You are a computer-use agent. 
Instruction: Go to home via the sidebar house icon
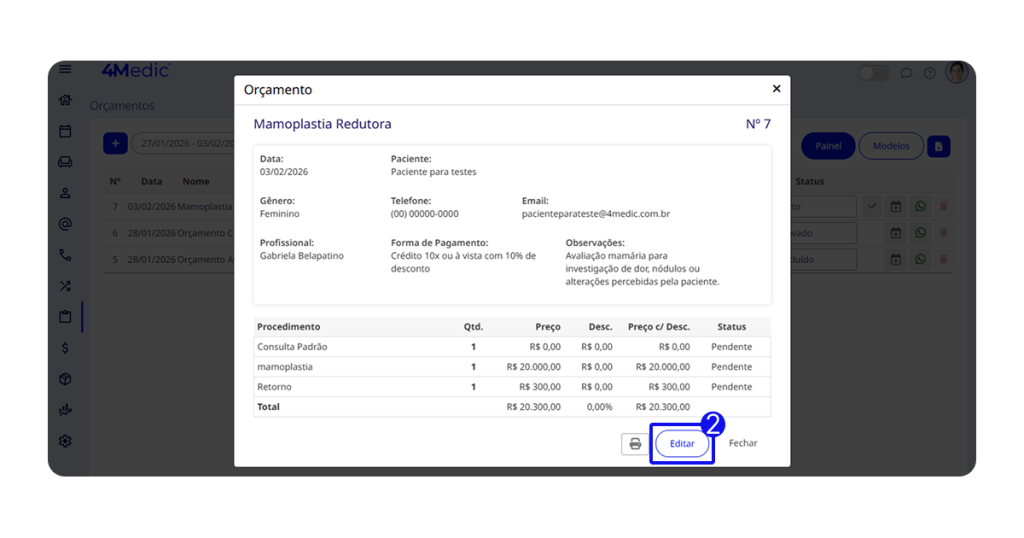pos(65,100)
